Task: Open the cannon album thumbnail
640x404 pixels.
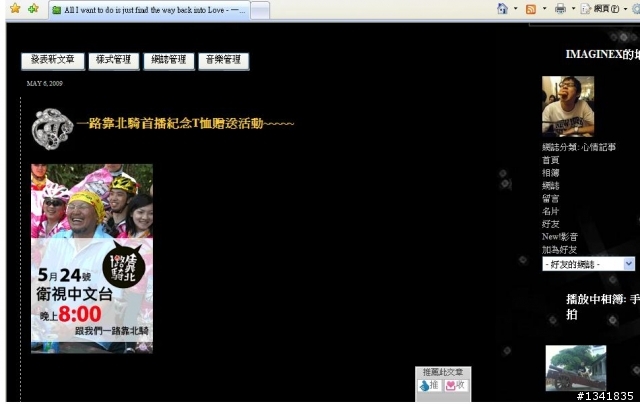Action: tap(576, 368)
